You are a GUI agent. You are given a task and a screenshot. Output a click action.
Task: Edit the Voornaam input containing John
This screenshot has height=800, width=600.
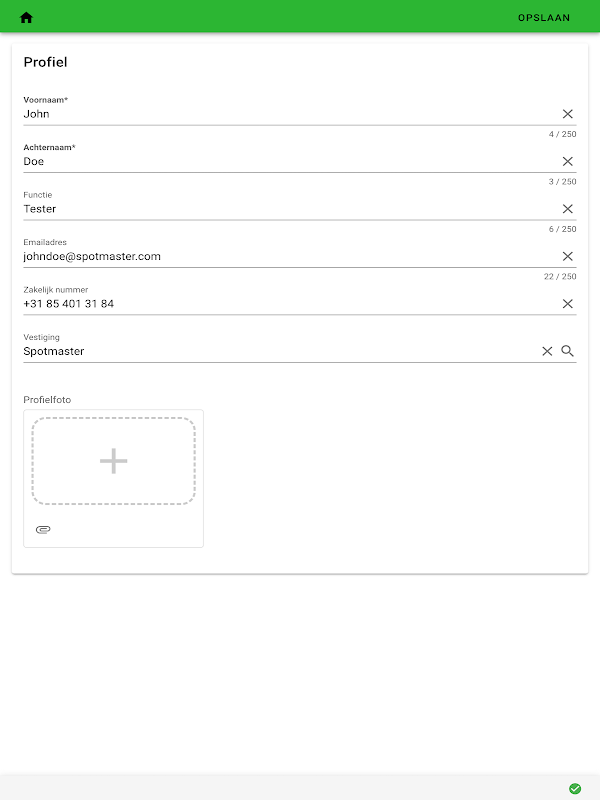tap(280, 114)
